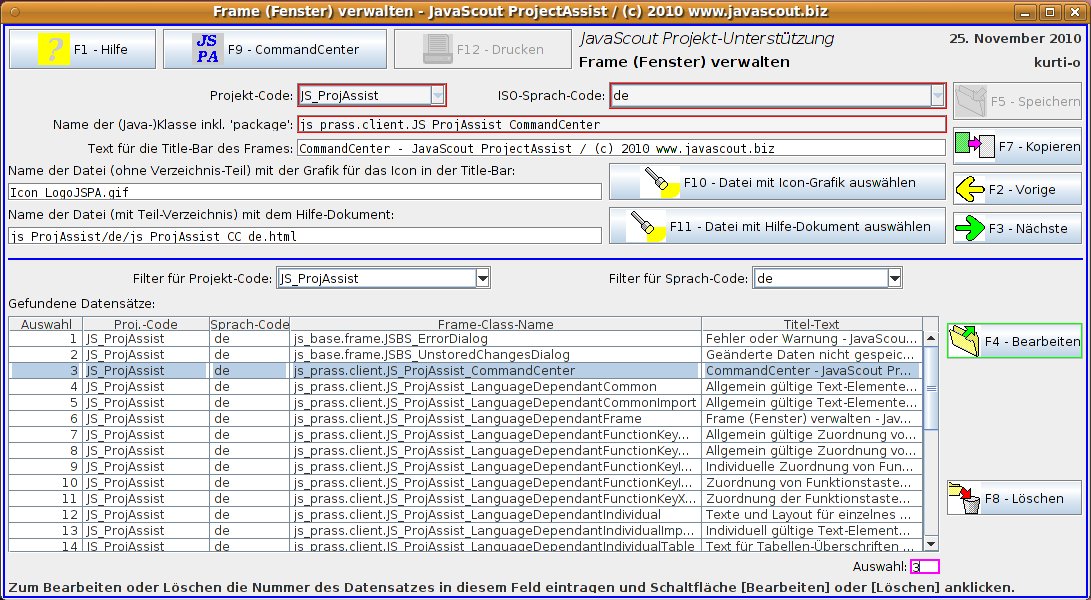The width and height of the screenshot is (1091, 600).
Task: Go to previous record with yellow arrow
Action: pos(970,188)
